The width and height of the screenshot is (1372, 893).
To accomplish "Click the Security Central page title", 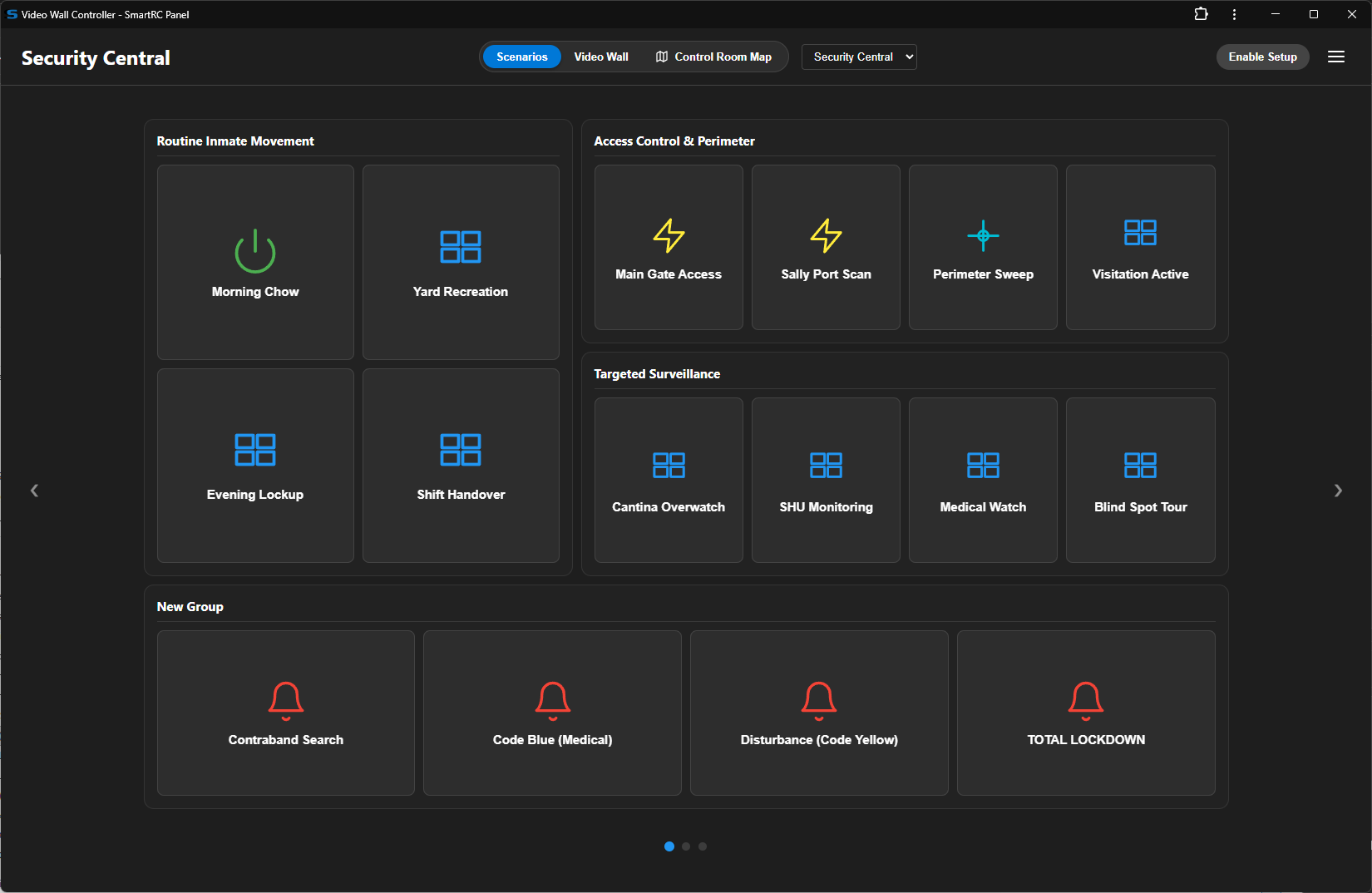I will [x=96, y=58].
